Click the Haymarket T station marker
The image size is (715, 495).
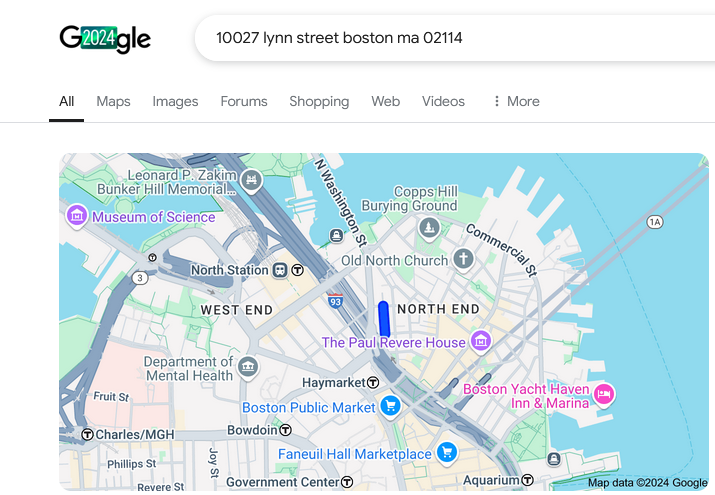coord(373,382)
